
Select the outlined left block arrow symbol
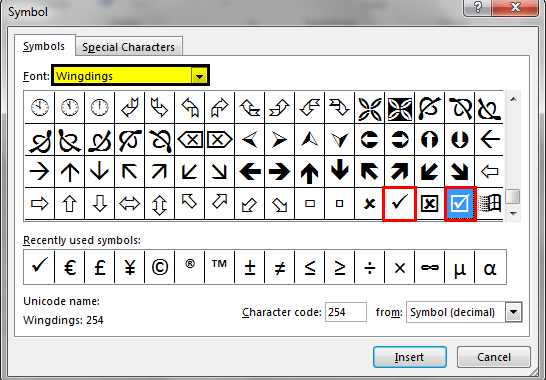489,172
